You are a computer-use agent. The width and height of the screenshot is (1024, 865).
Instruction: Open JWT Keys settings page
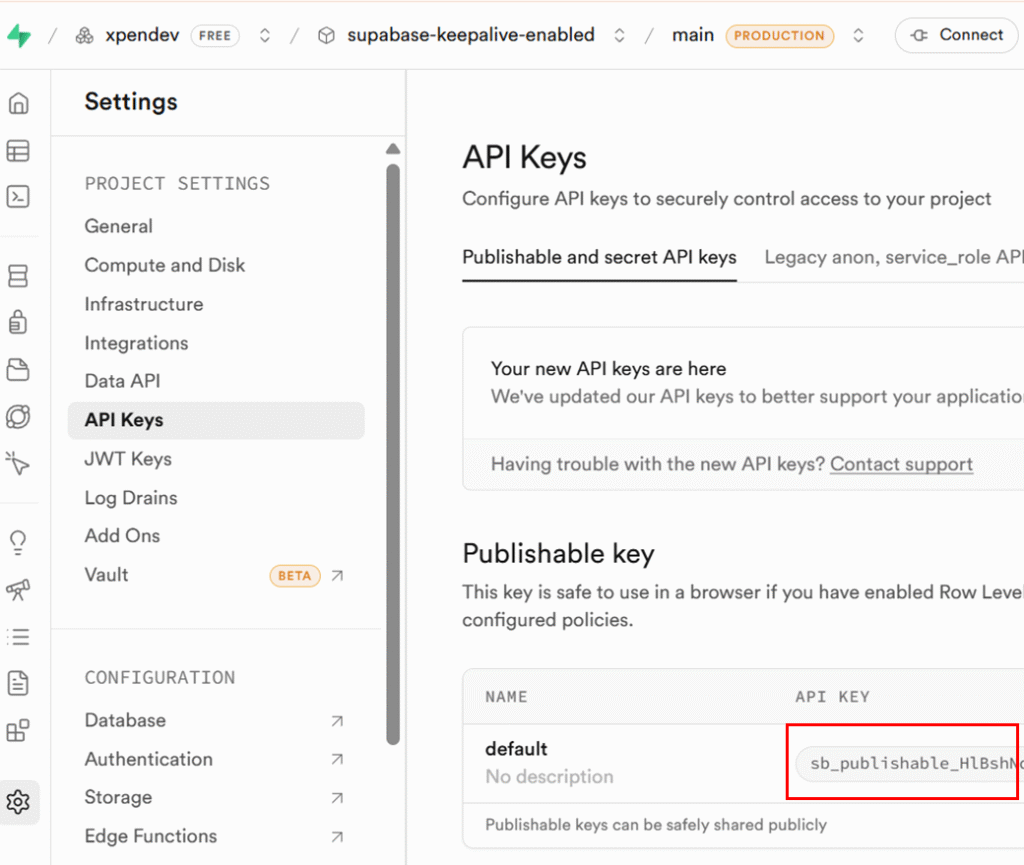click(x=128, y=459)
